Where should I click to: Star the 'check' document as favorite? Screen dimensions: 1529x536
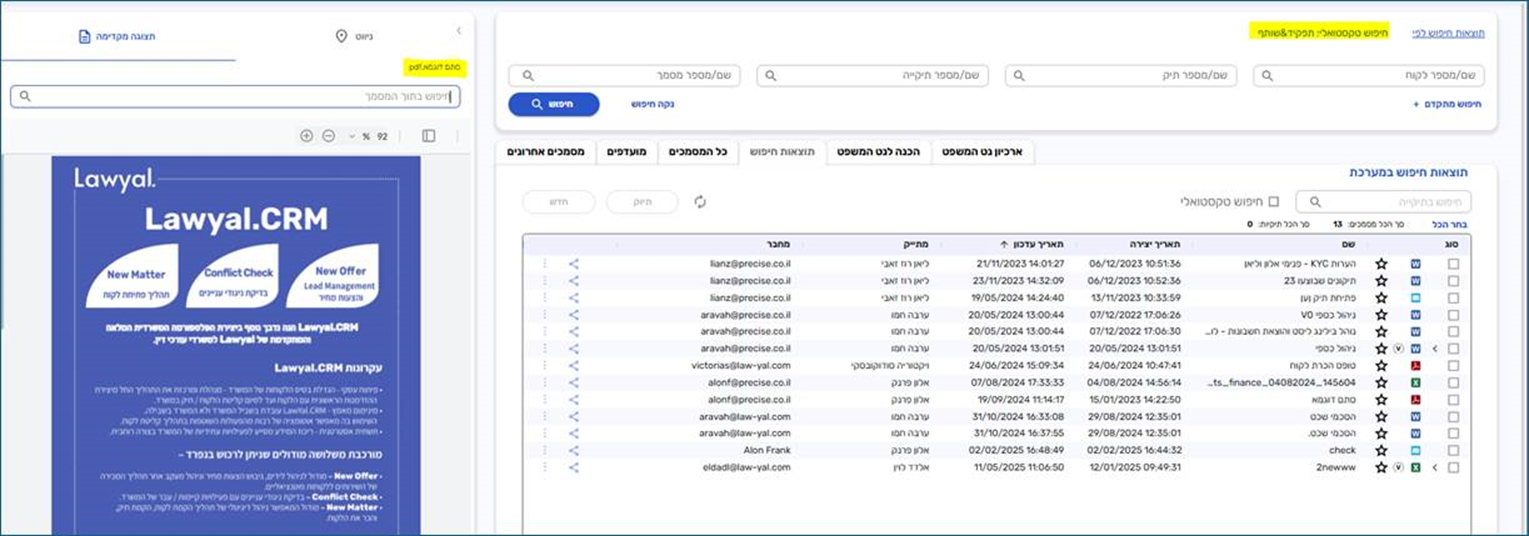(1381, 450)
